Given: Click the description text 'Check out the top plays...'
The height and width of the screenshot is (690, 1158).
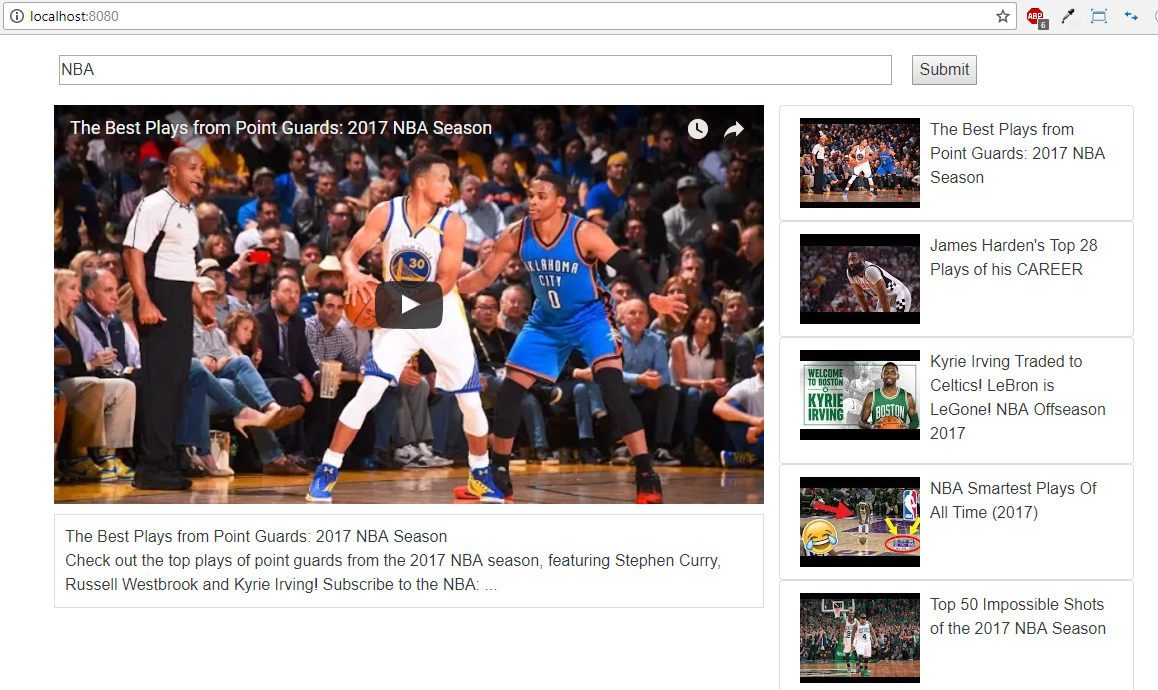Looking at the screenshot, I should pyautogui.click(x=393, y=573).
